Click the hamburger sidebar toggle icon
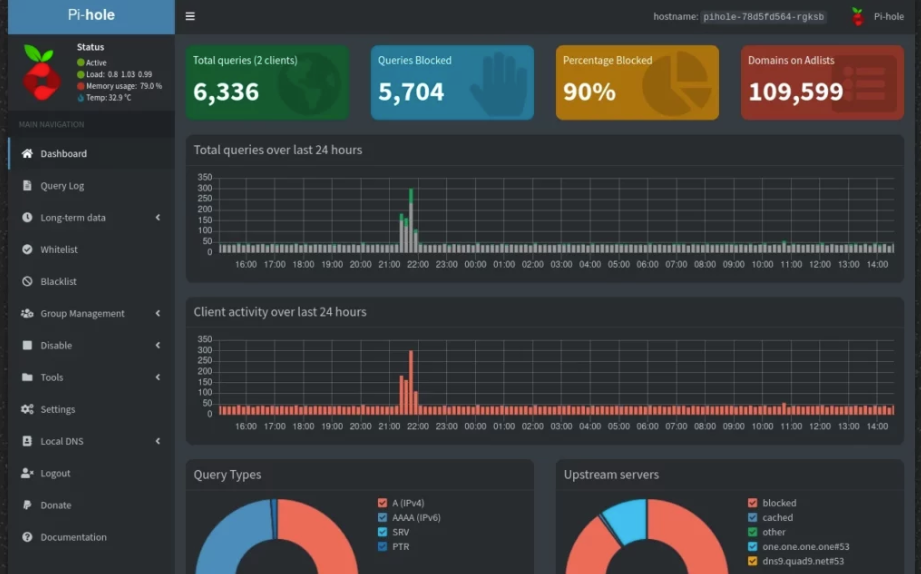This screenshot has width=921, height=574. pyautogui.click(x=190, y=17)
